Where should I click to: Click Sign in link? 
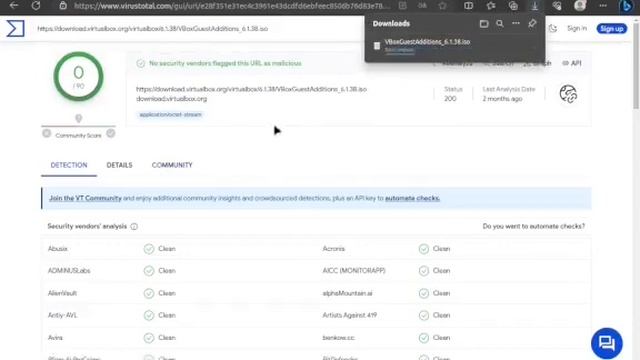(577, 28)
